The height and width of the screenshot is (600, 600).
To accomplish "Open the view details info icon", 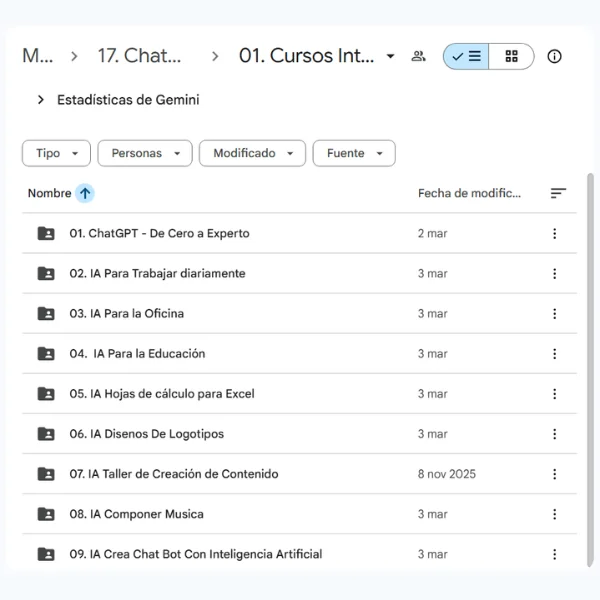I will tap(555, 57).
